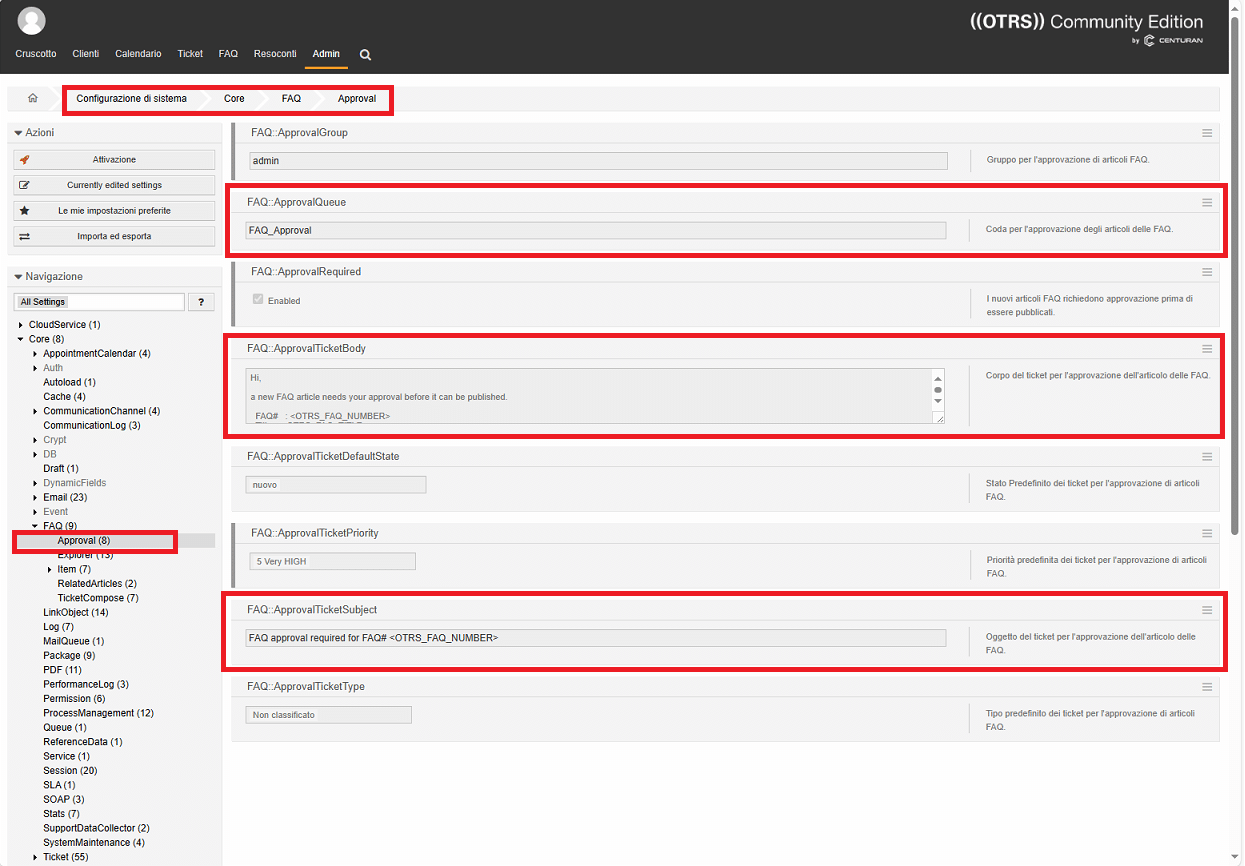Expand CommunicationChannel tree node
This screenshot has height=866, width=1245.
pyautogui.click(x=35, y=411)
